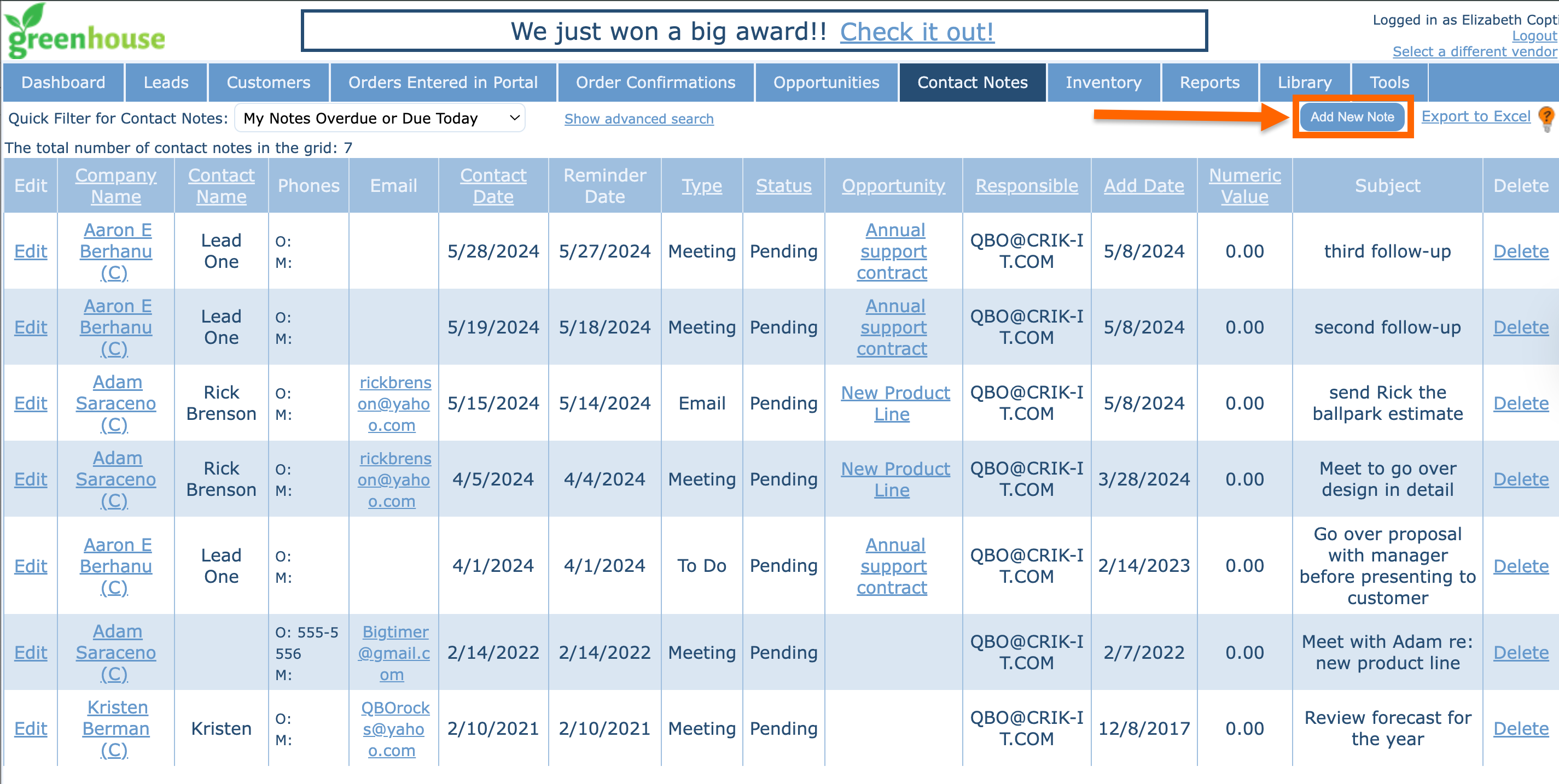Open Kristen Berman (C) company link

(115, 728)
